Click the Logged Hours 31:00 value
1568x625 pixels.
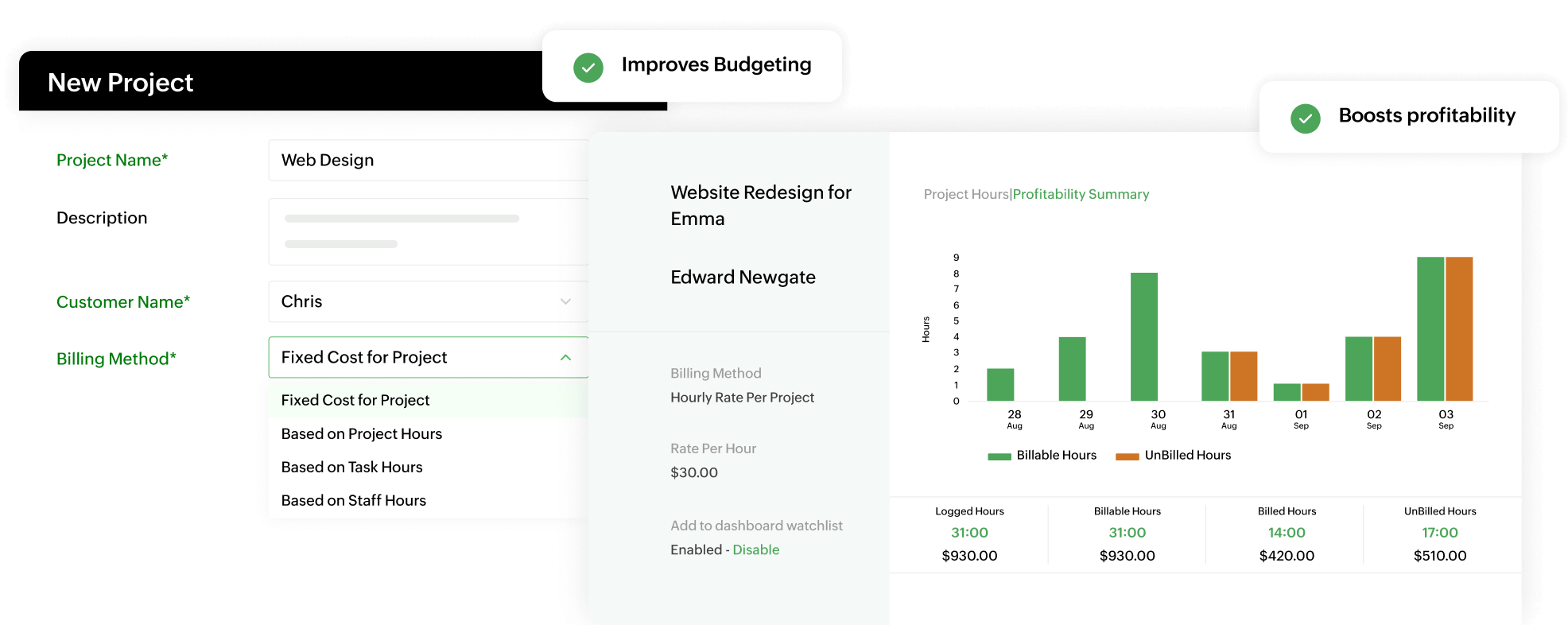pyautogui.click(x=969, y=532)
